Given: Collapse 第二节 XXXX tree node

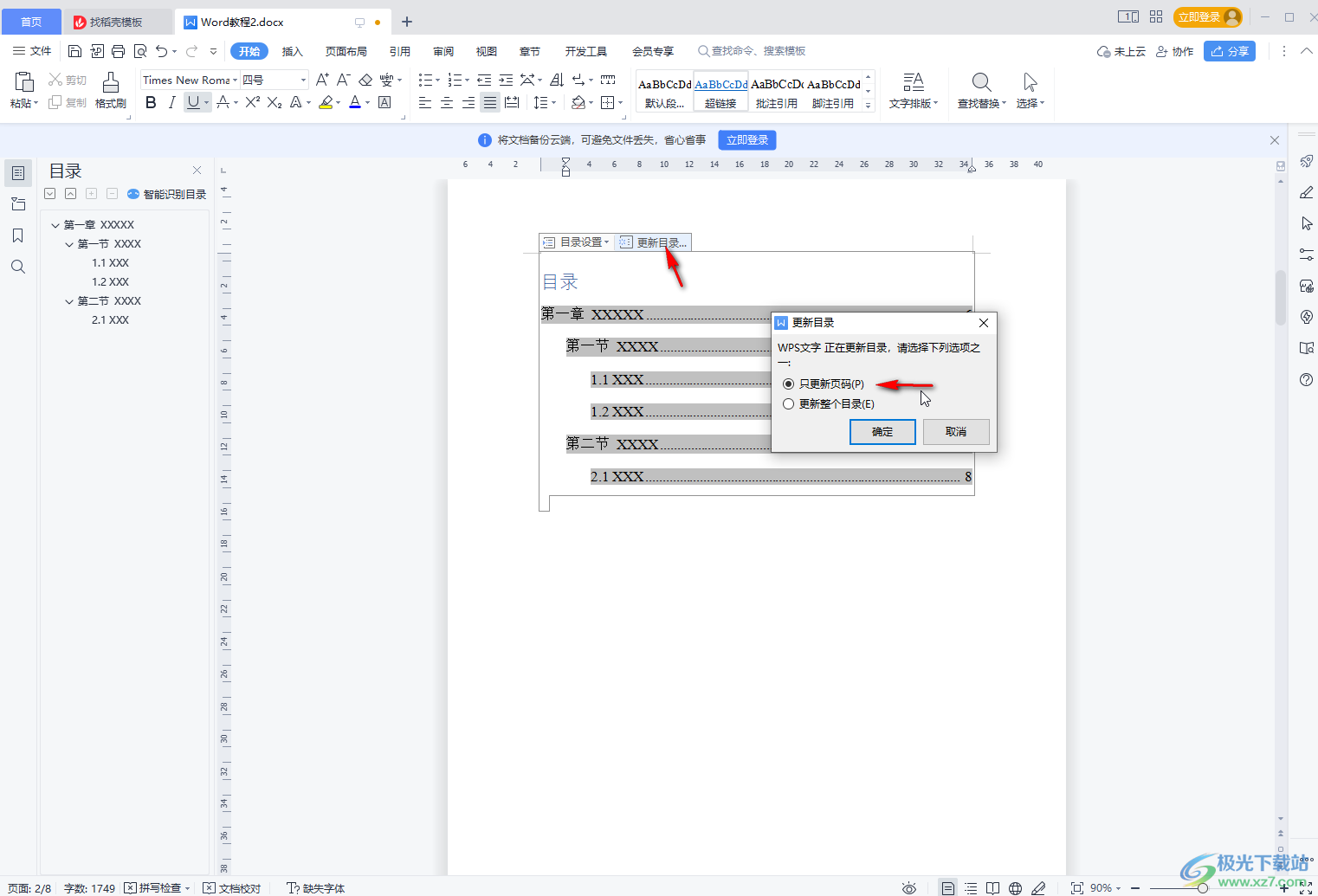Looking at the screenshot, I should pyautogui.click(x=69, y=301).
